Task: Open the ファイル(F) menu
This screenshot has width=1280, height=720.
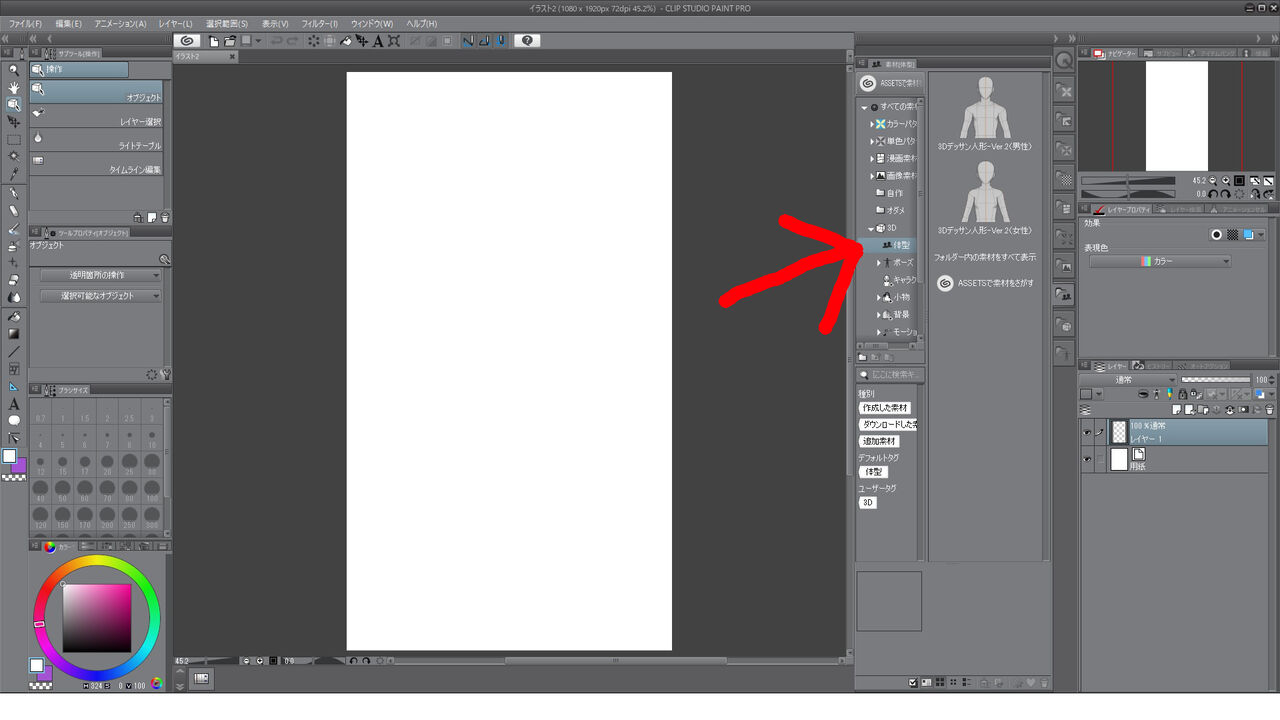Action: tap(25, 23)
